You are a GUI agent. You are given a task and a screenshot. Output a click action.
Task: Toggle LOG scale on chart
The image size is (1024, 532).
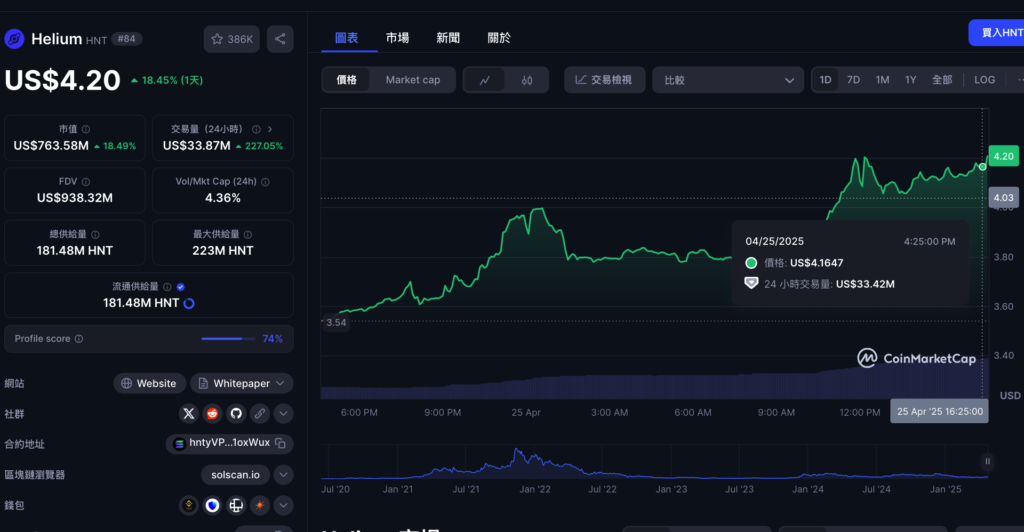(x=984, y=80)
